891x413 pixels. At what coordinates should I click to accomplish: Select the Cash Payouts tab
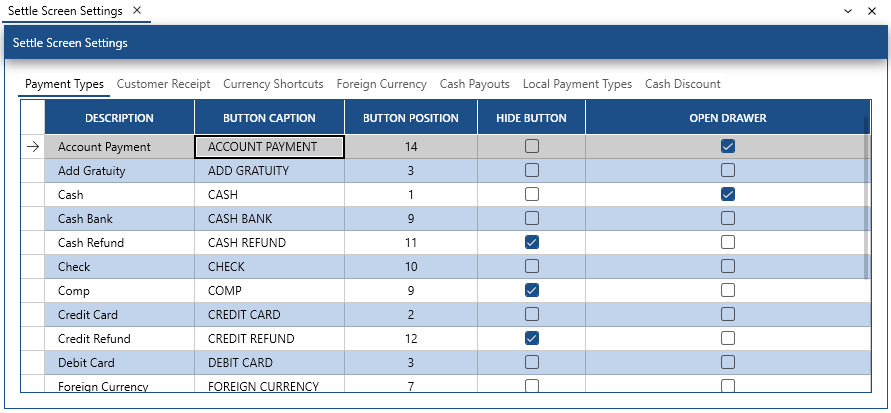click(x=474, y=84)
